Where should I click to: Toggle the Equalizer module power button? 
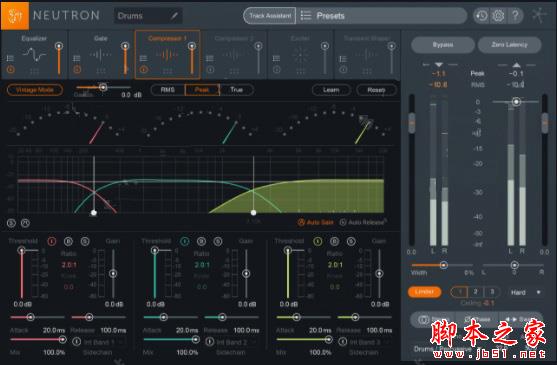(x=10, y=70)
